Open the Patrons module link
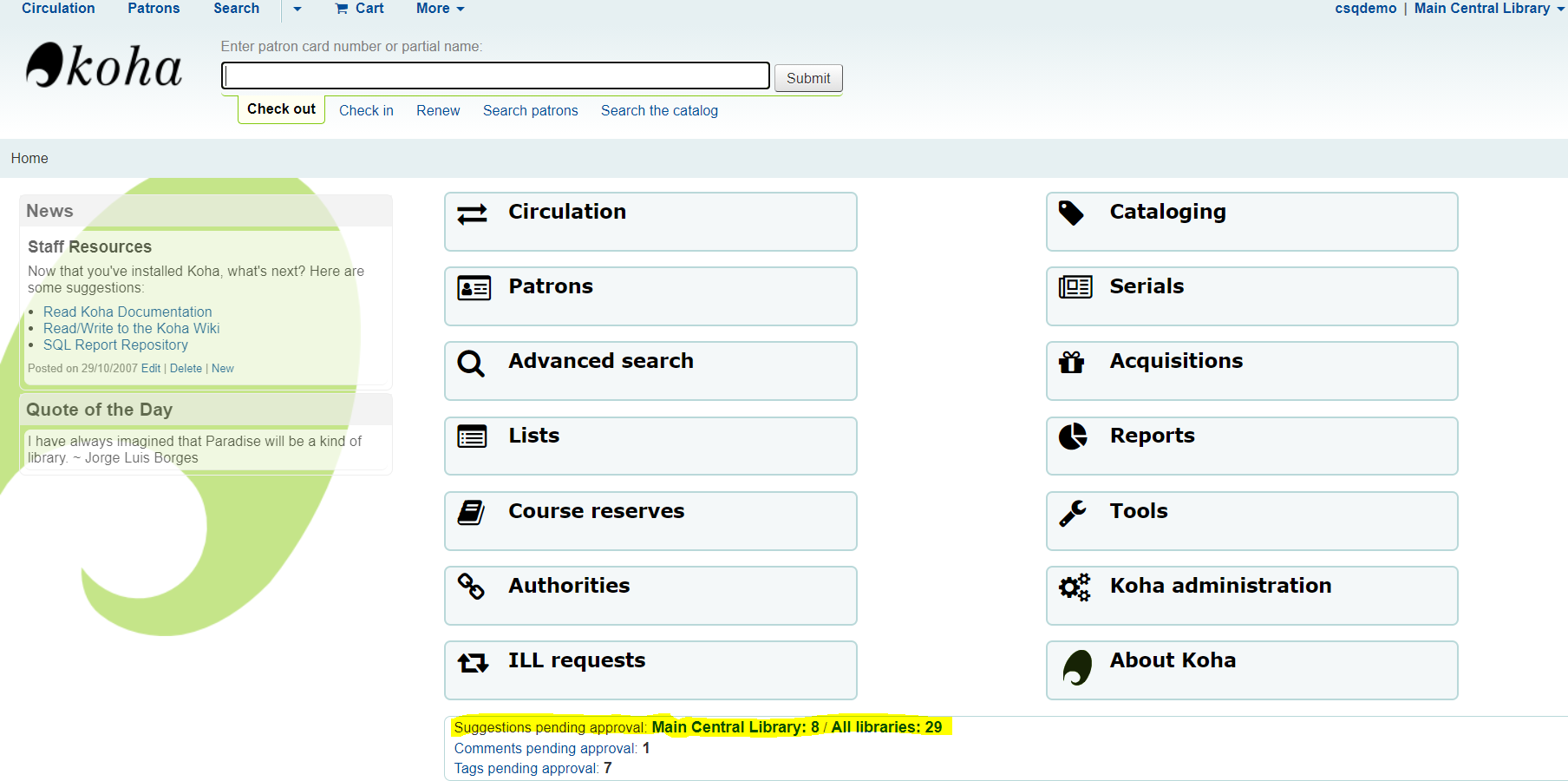1568x781 pixels. click(x=650, y=297)
